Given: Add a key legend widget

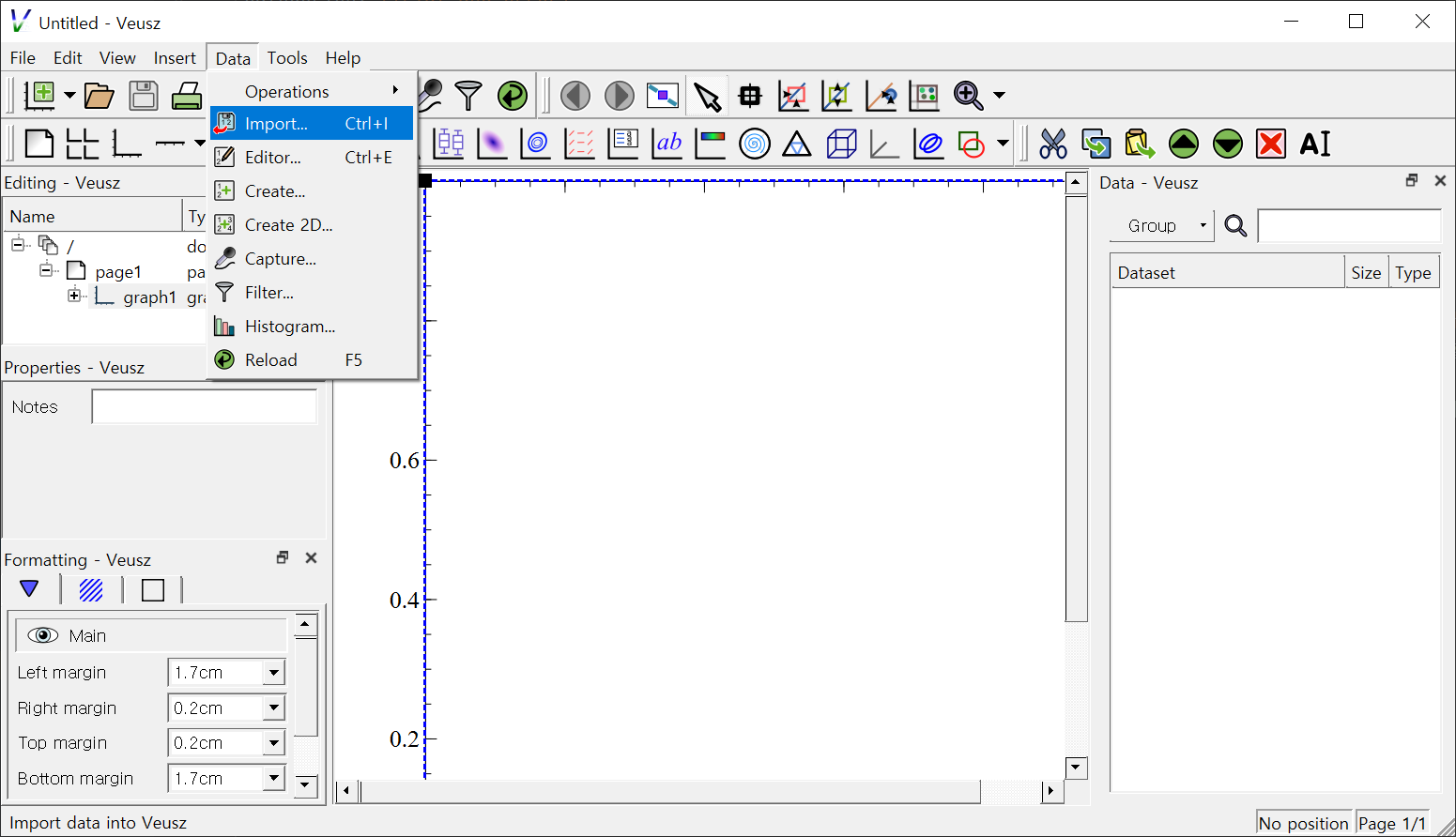Looking at the screenshot, I should [x=623, y=144].
